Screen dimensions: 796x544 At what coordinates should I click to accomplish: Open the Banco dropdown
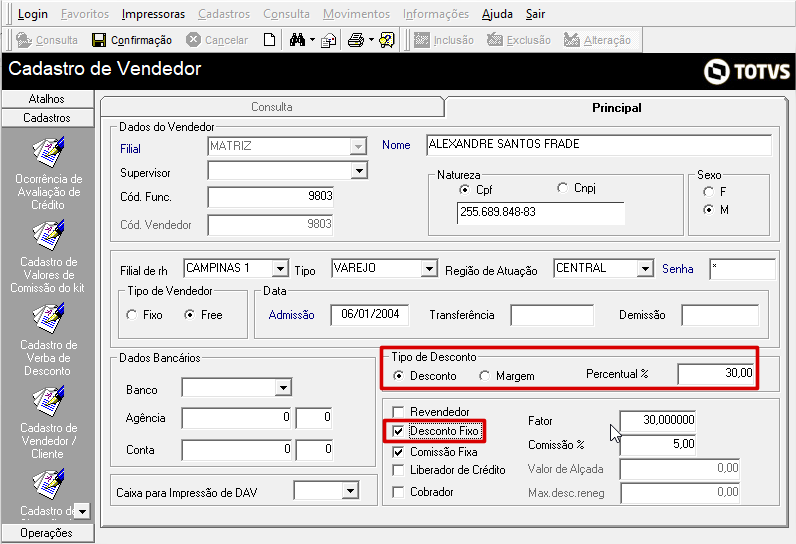point(283,388)
